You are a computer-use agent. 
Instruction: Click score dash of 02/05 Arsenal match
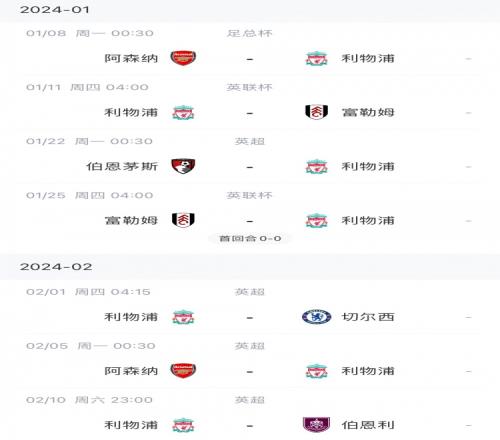click(x=250, y=371)
